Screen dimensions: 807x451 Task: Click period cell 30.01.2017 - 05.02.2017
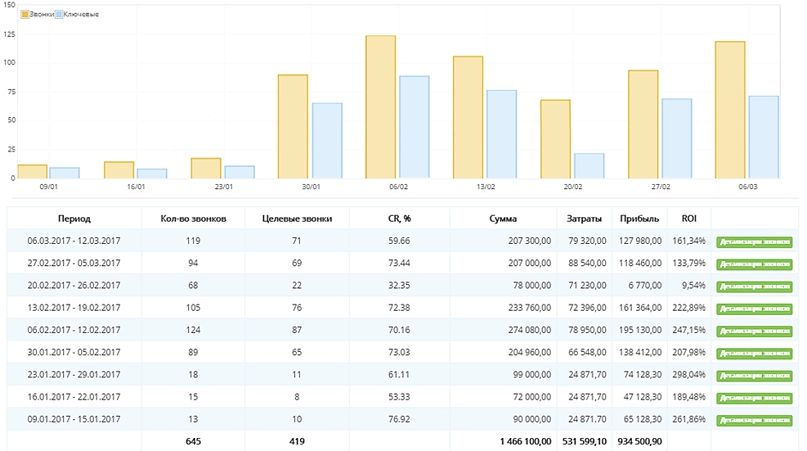pos(74,352)
